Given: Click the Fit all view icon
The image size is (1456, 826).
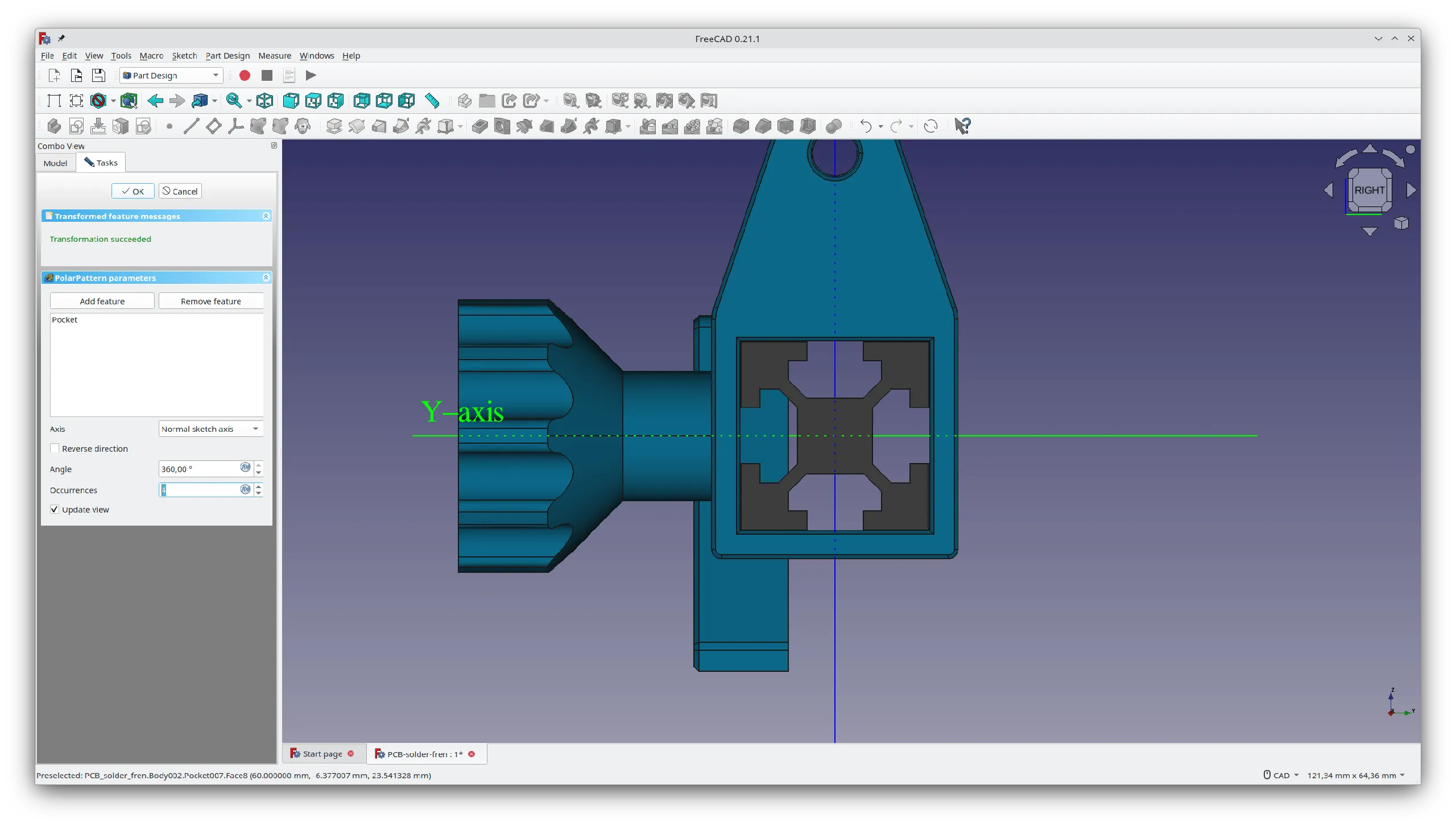Looking at the screenshot, I should tap(54, 101).
